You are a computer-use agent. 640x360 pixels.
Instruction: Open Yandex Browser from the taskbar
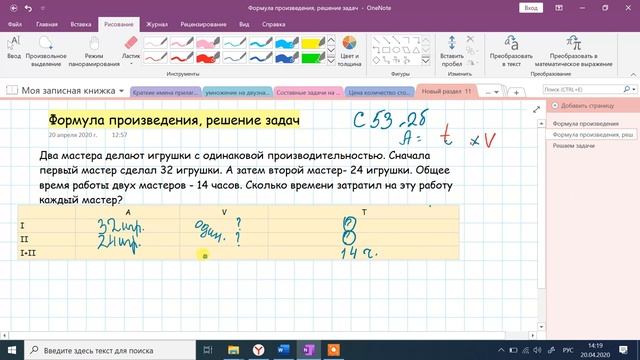pyautogui.click(x=258, y=350)
